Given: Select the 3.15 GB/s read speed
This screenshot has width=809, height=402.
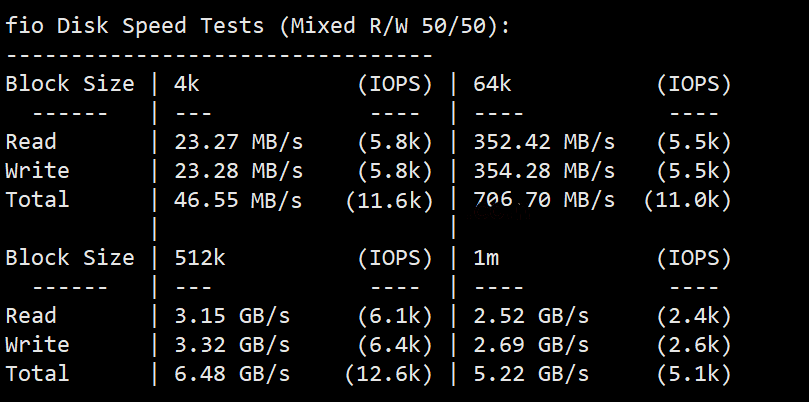Looking at the screenshot, I should [232, 316].
